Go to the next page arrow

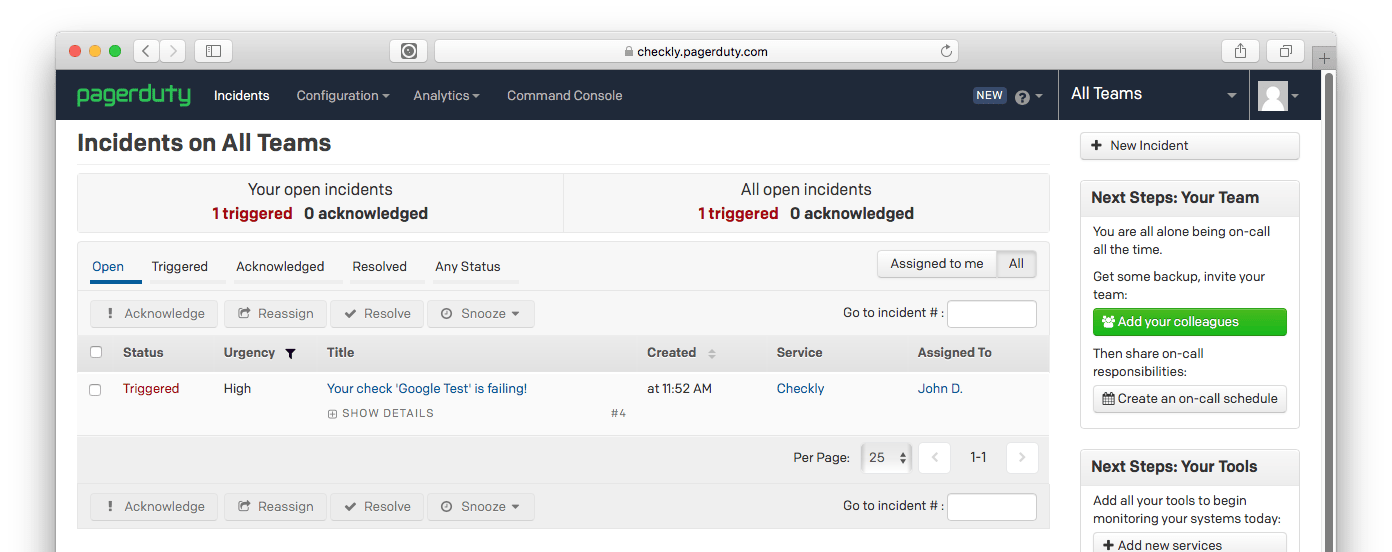pos(1022,458)
